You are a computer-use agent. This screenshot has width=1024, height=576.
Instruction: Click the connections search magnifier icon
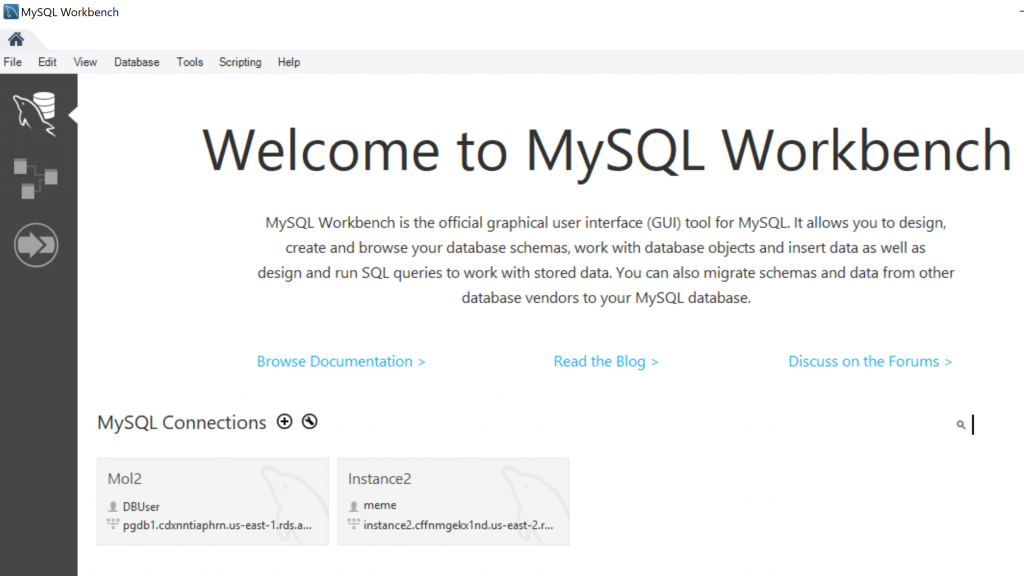tap(961, 424)
